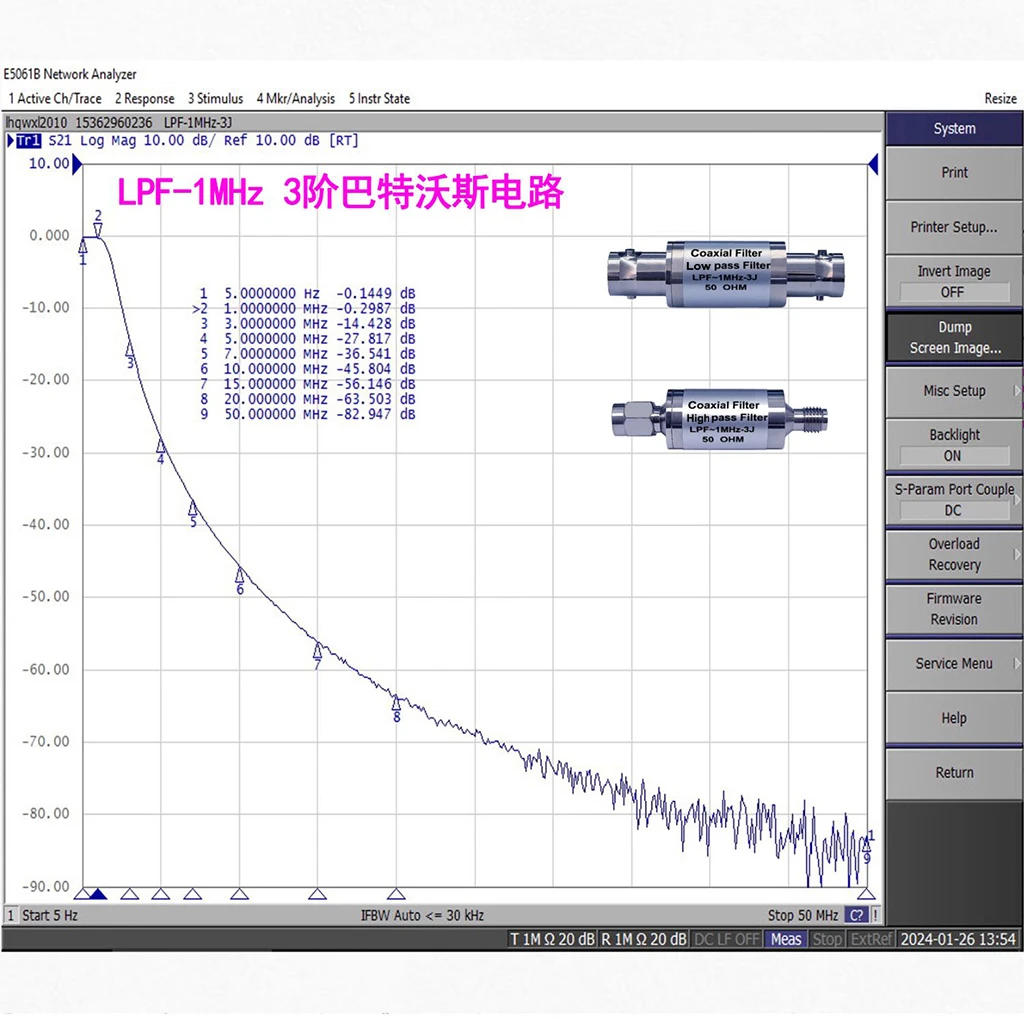Expand the Misc Setup submenu
This screenshot has width=1024, height=1024.
click(953, 391)
